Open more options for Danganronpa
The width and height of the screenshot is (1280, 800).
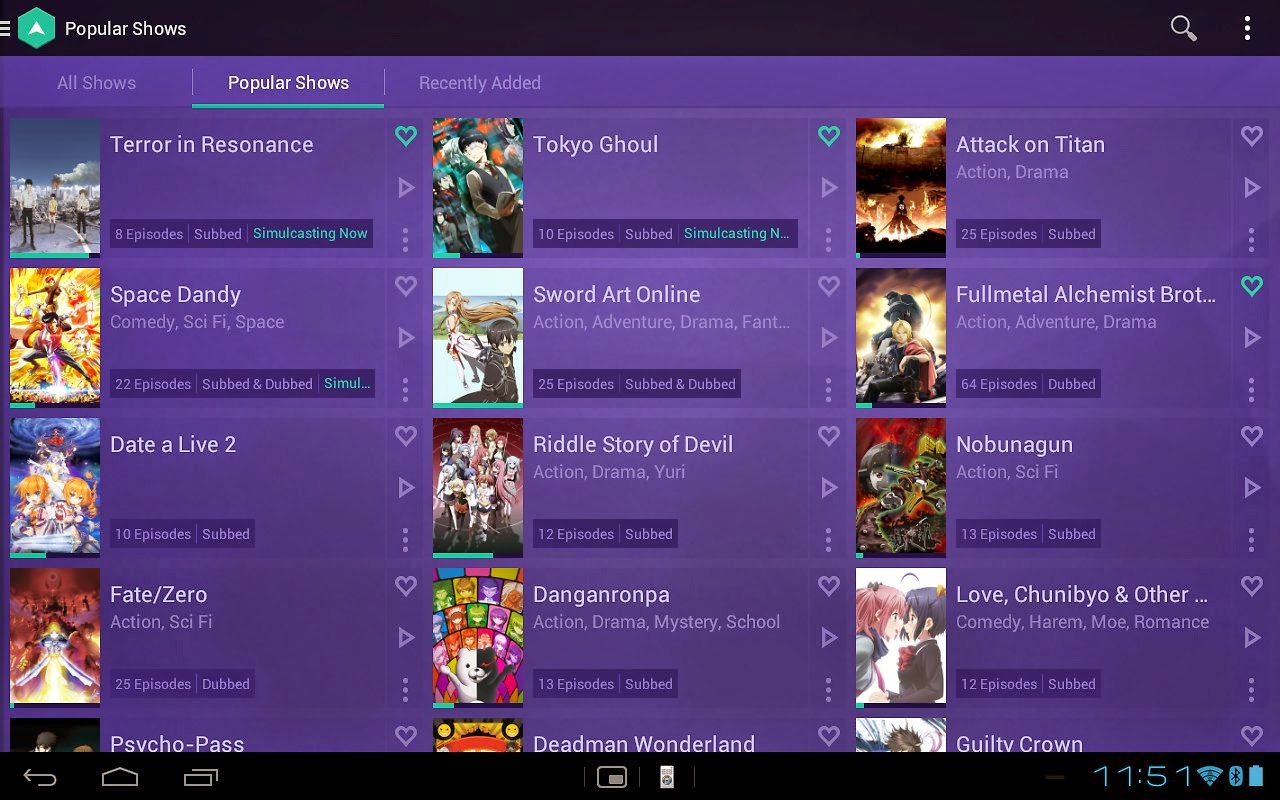pos(828,689)
